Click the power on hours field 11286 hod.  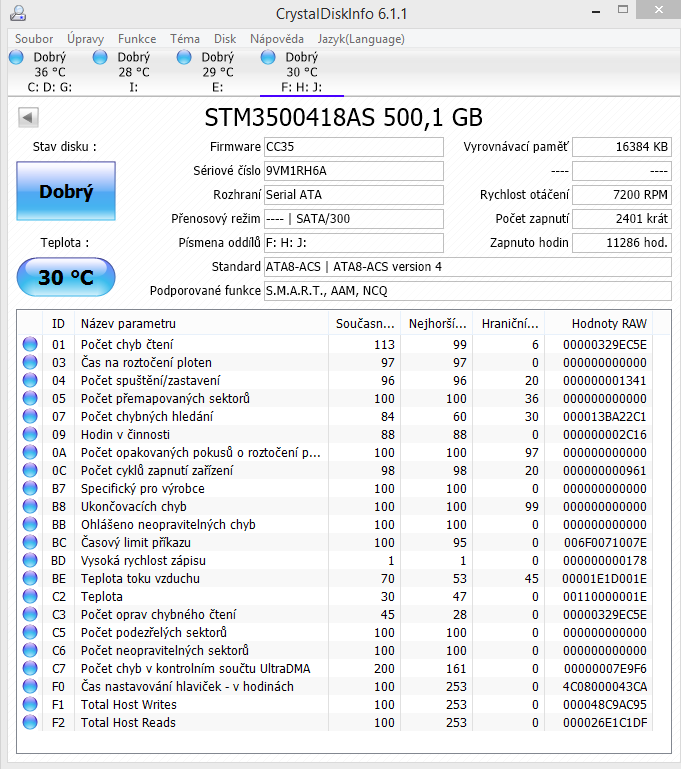(x=622, y=243)
